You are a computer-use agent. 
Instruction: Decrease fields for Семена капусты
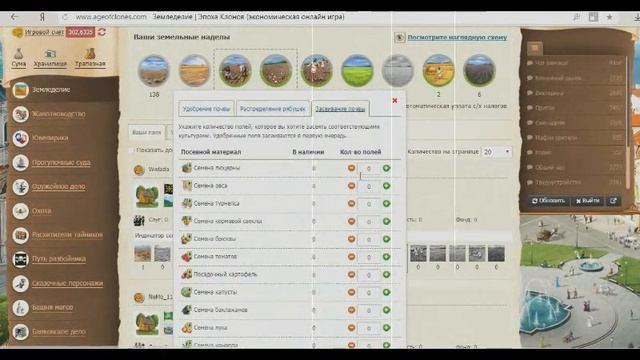coord(351,292)
